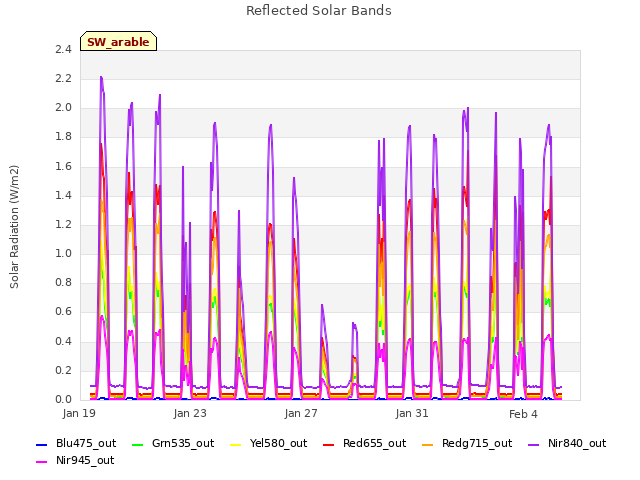
Task: Select the Blu475_out legend entry
Action: 76,443
